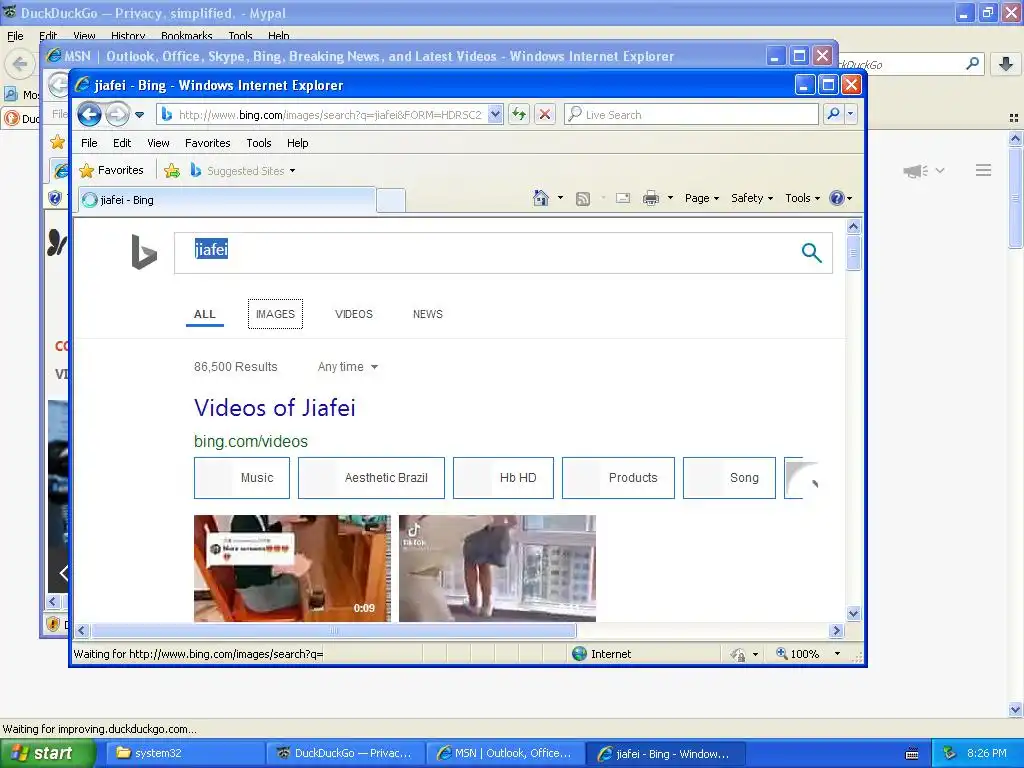This screenshot has width=1024, height=768.
Task: Open the Home button dropdown arrow
Action: pyautogui.click(x=560, y=198)
